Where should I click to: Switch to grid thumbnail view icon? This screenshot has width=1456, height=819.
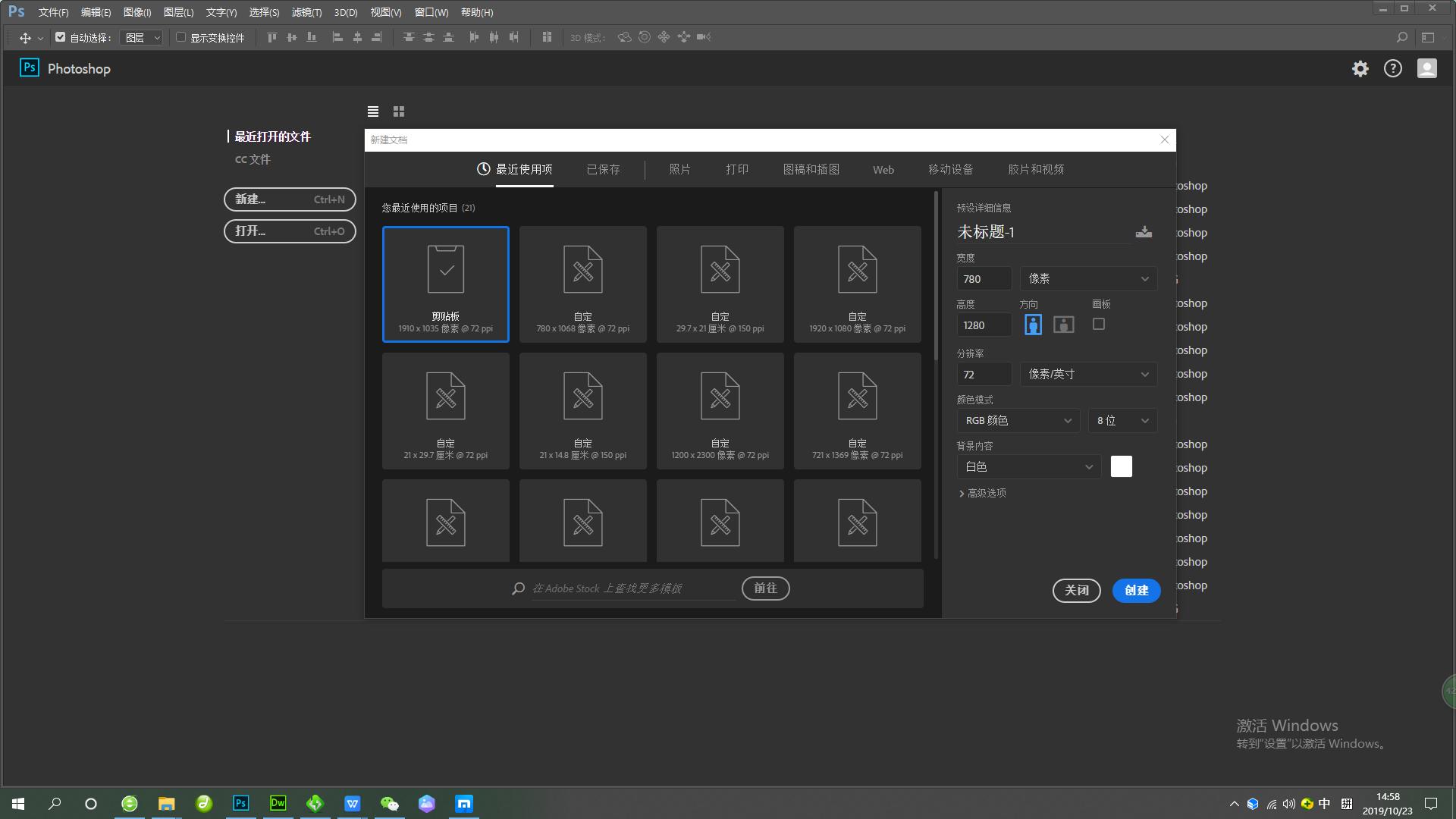399,111
